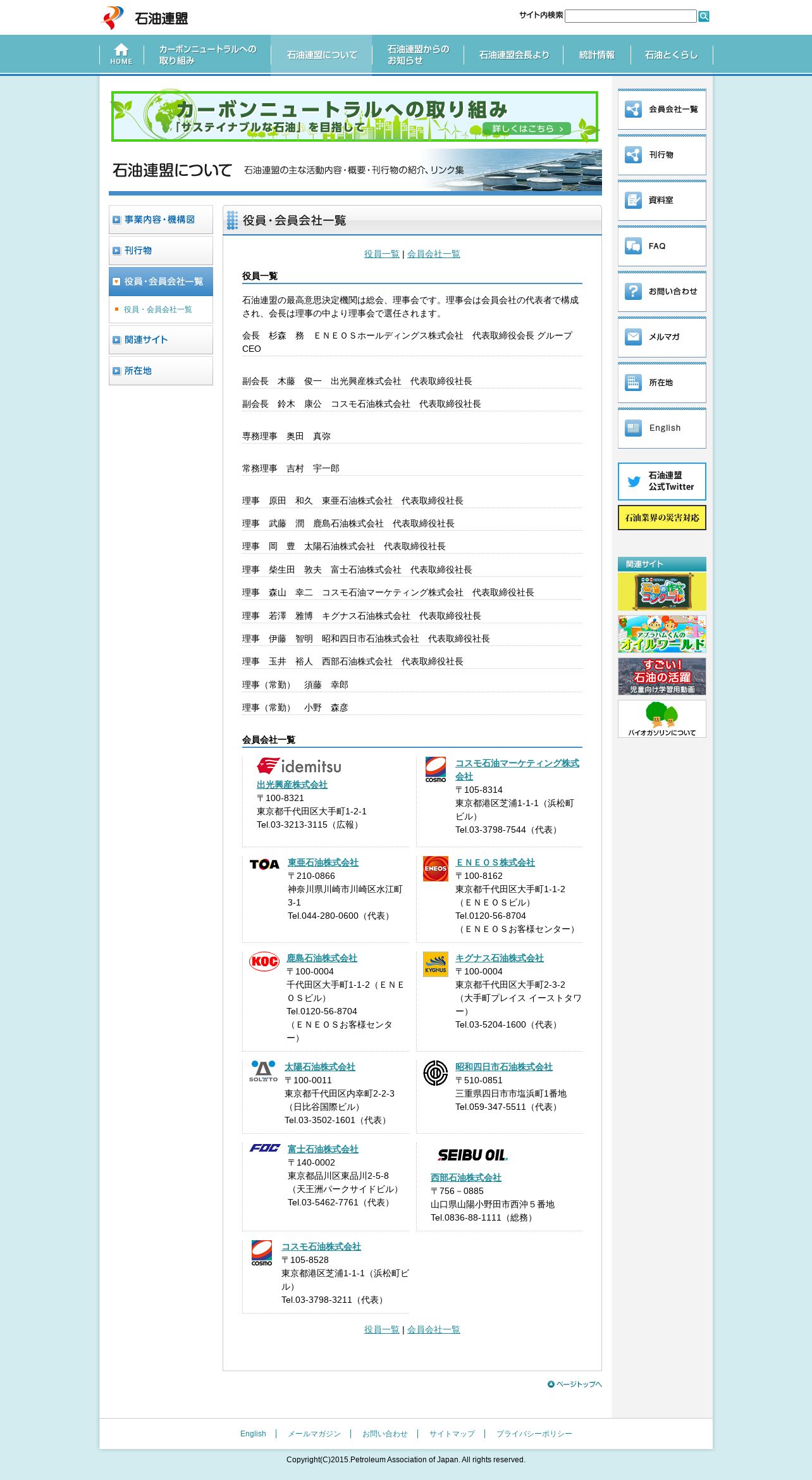
Task: Open 石油連盟について nav tab
Action: (322, 55)
